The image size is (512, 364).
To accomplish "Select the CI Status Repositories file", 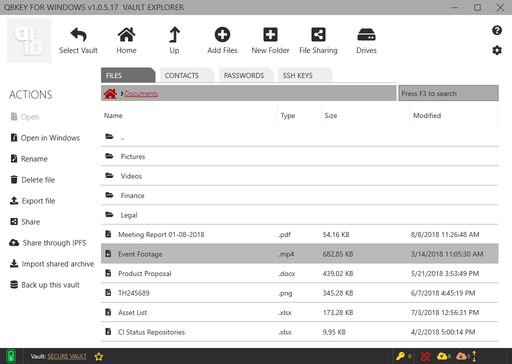I will [300, 332].
